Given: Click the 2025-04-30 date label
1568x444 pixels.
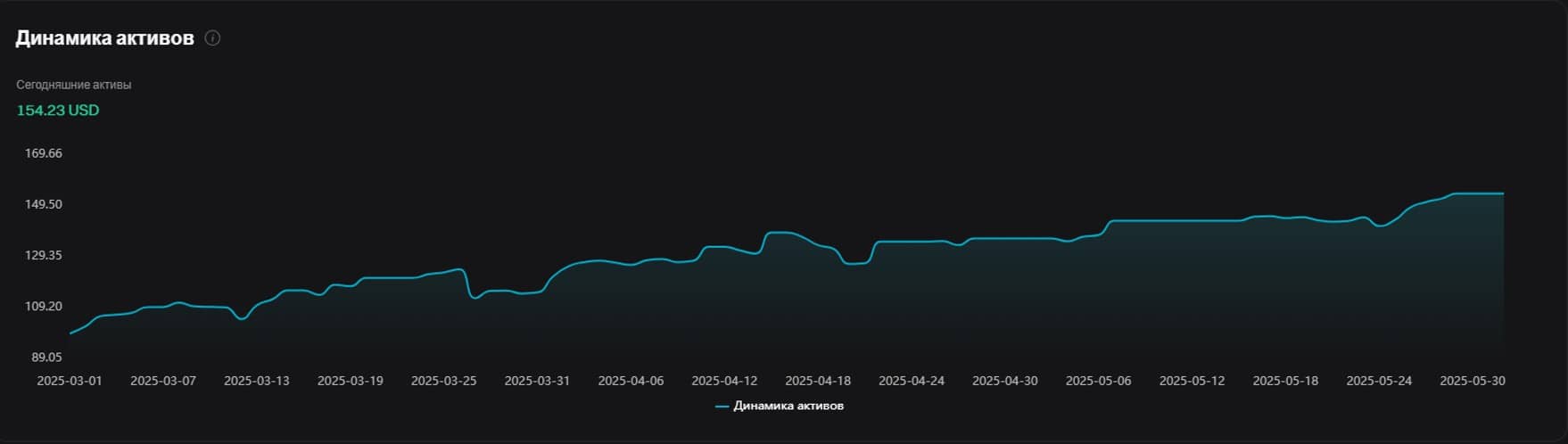Looking at the screenshot, I should click(x=1005, y=381).
